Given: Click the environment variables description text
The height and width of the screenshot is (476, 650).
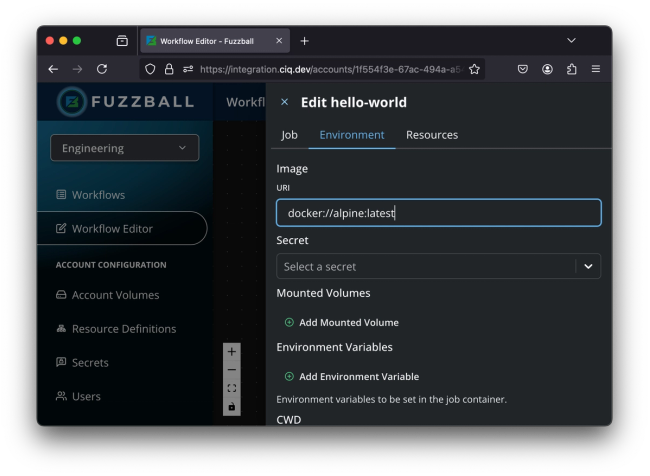Looking at the screenshot, I should tap(391, 399).
